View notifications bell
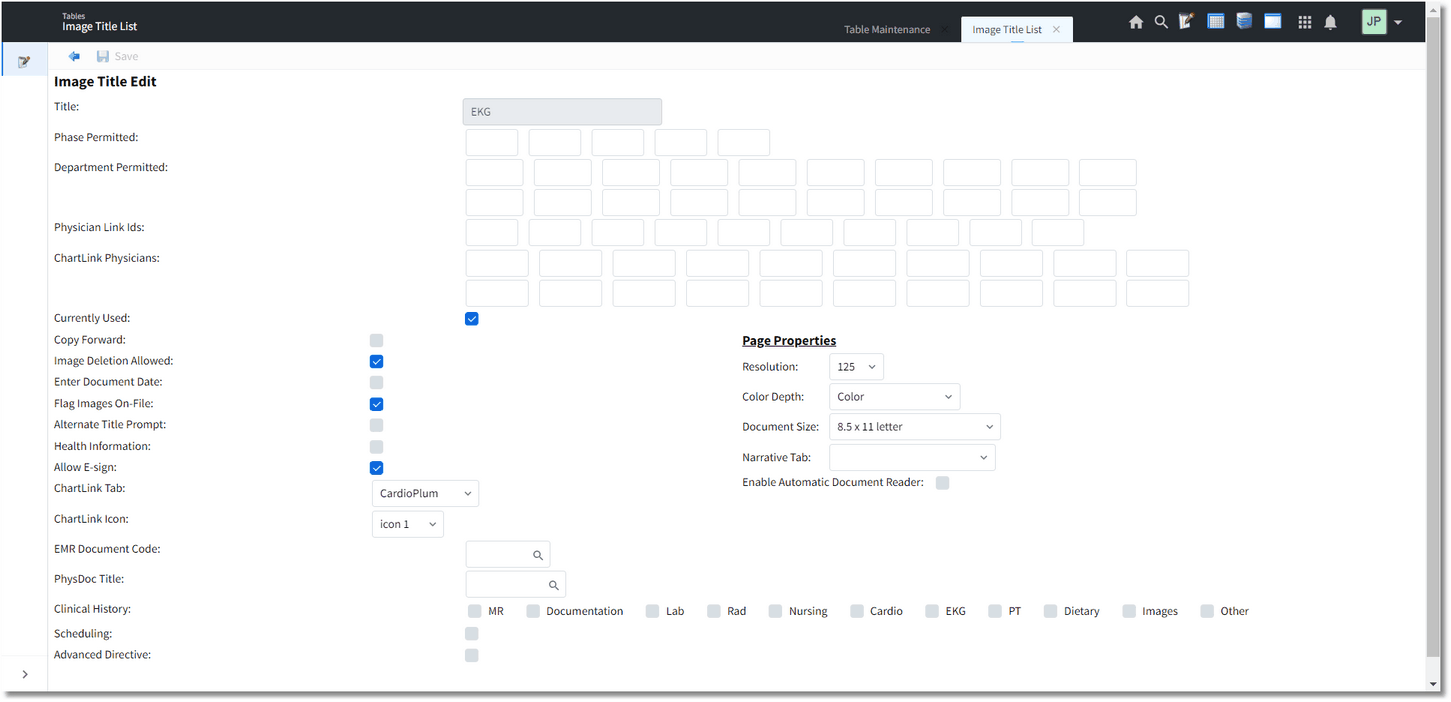 pyautogui.click(x=1331, y=22)
